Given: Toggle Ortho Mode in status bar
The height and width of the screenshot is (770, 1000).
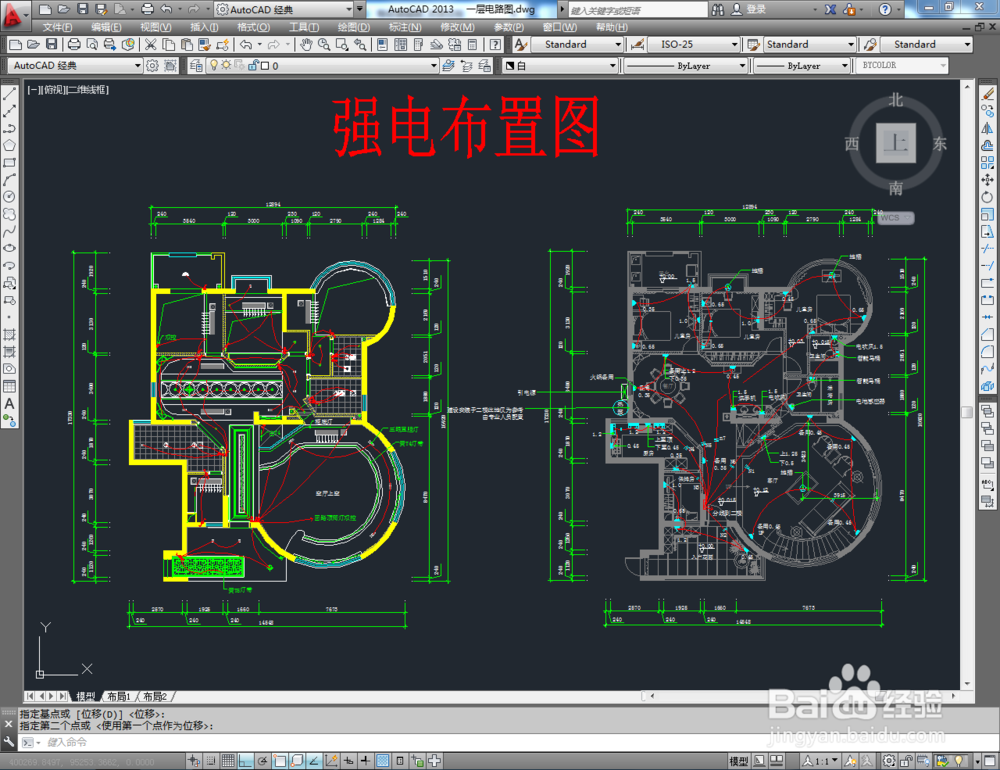Looking at the screenshot, I should point(245,760).
